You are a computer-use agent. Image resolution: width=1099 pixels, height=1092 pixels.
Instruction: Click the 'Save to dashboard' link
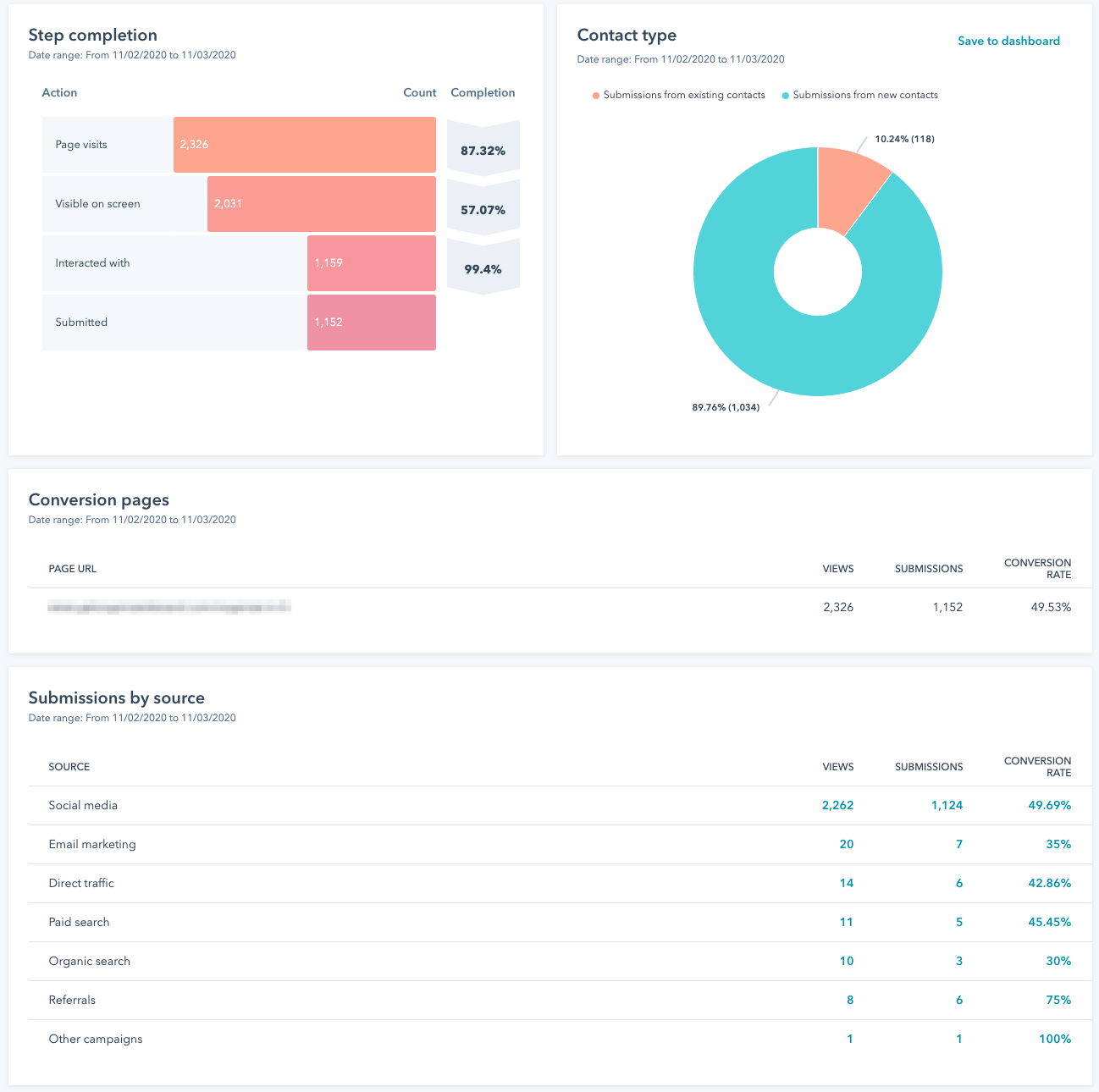click(1008, 41)
